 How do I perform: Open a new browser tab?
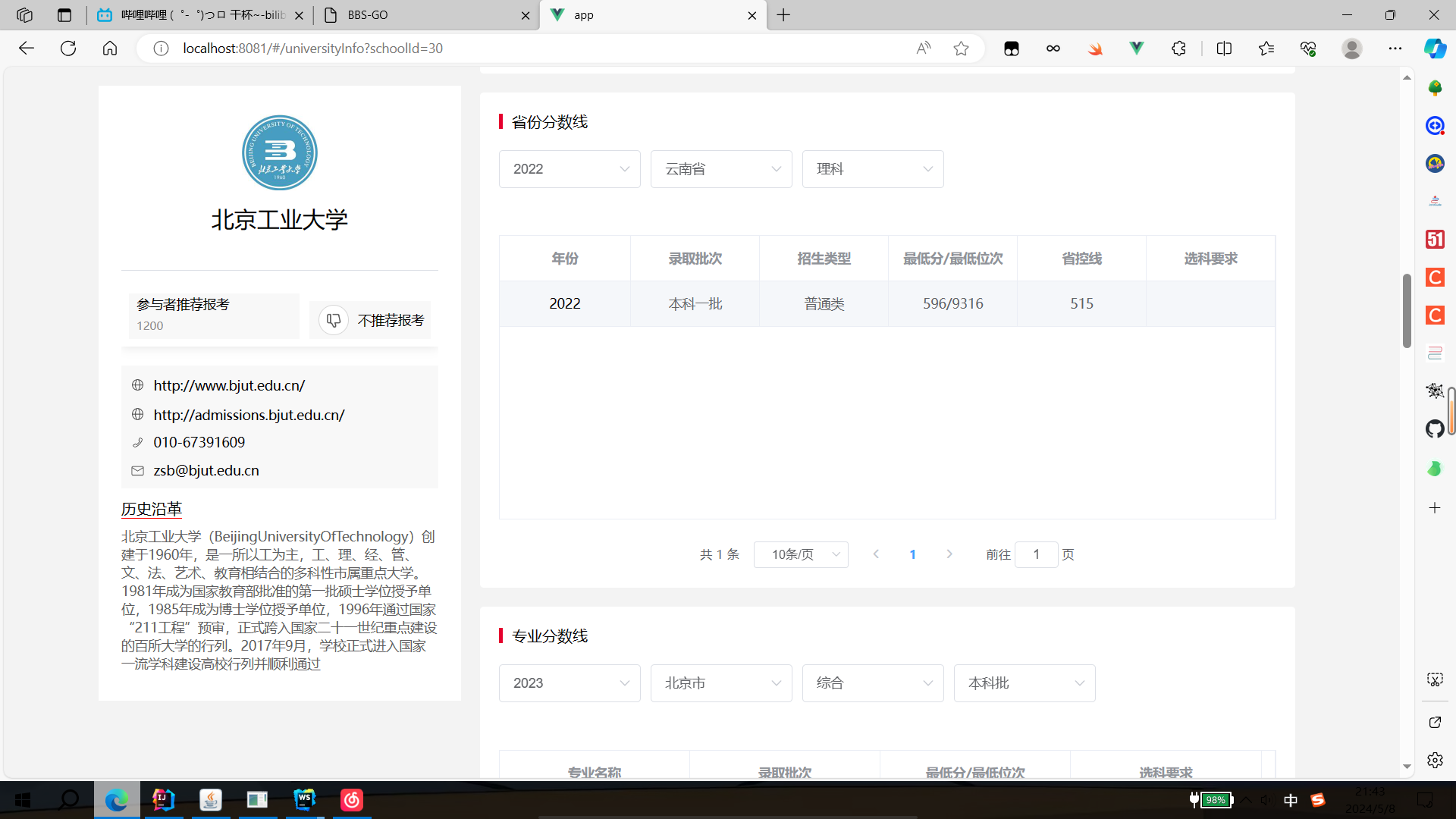(x=783, y=15)
